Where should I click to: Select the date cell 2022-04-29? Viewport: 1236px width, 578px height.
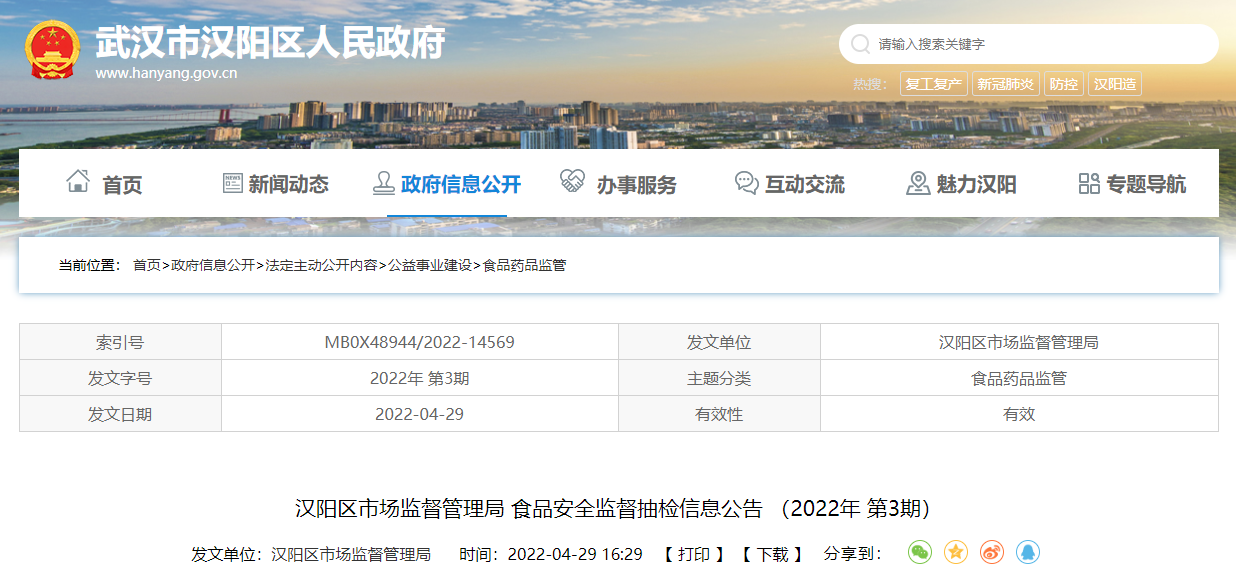(x=419, y=414)
